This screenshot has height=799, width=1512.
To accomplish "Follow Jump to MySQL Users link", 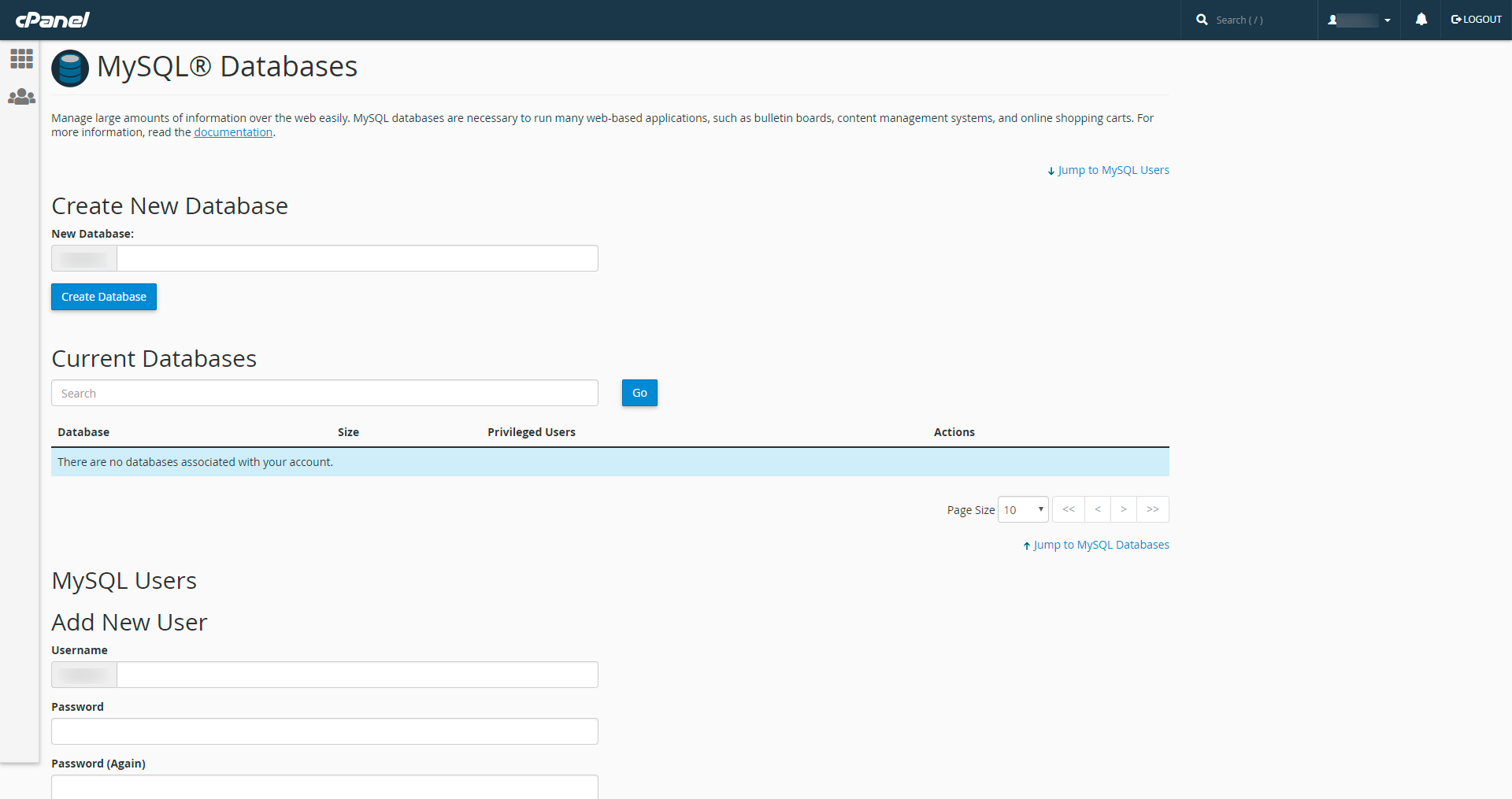I will [x=1108, y=170].
